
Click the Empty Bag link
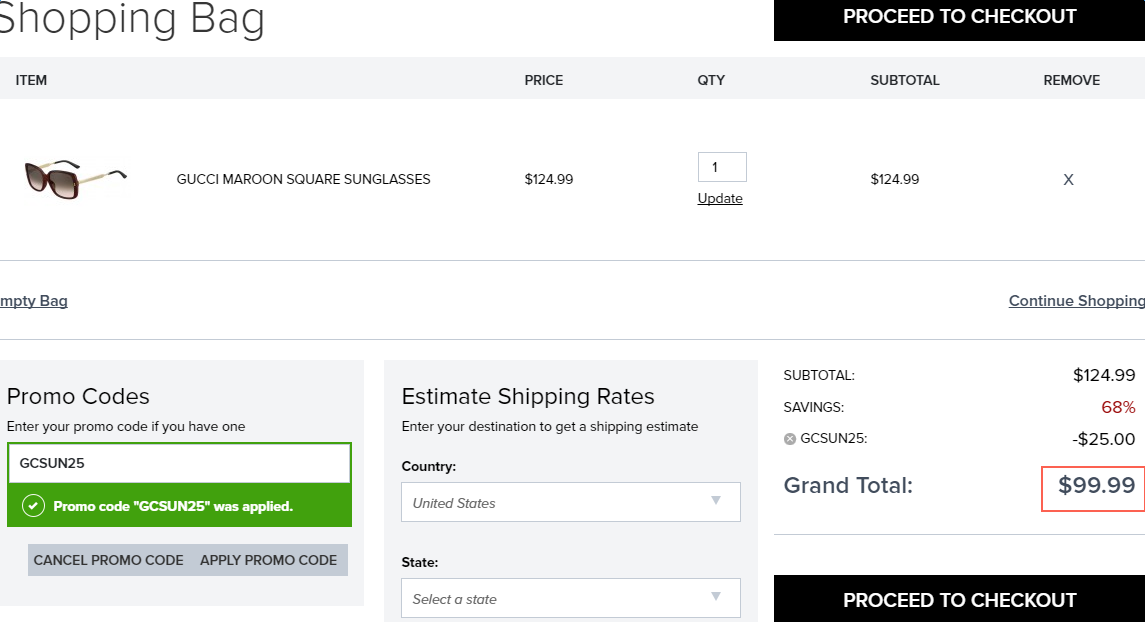34,301
